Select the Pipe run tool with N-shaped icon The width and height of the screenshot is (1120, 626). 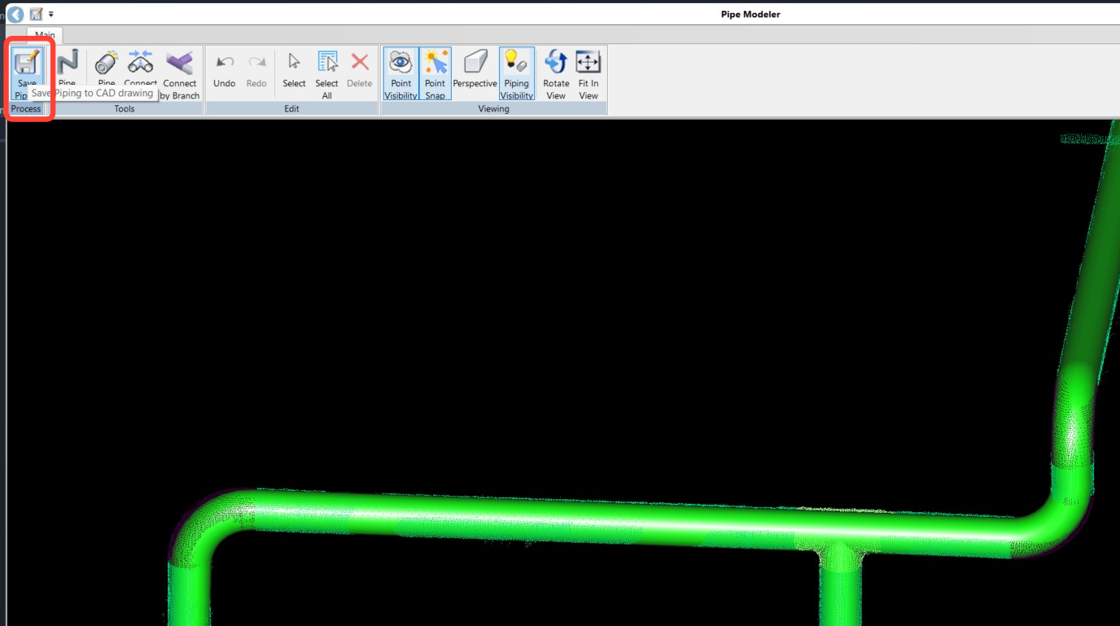tap(67, 63)
